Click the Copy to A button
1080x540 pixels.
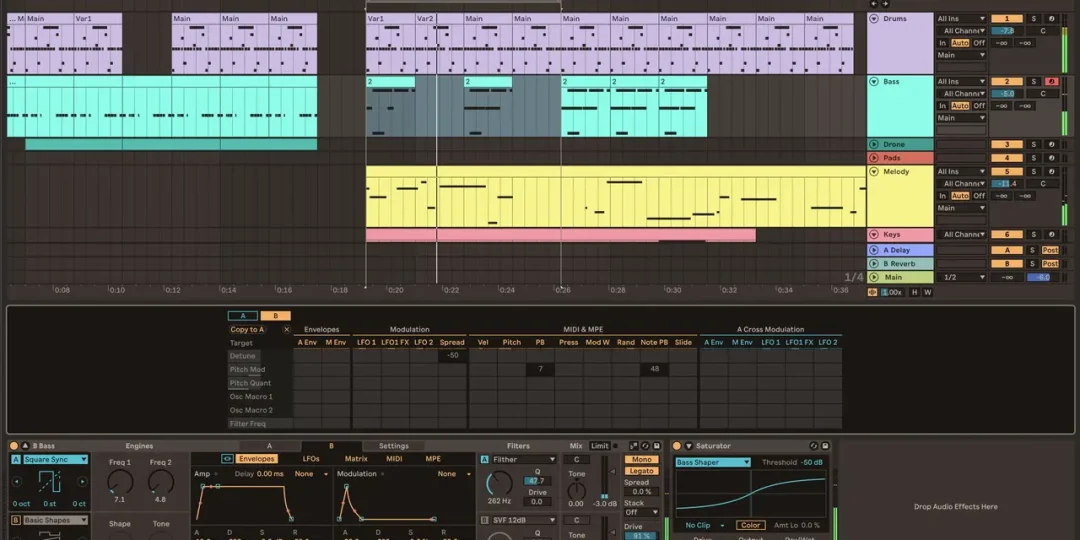click(x=247, y=330)
